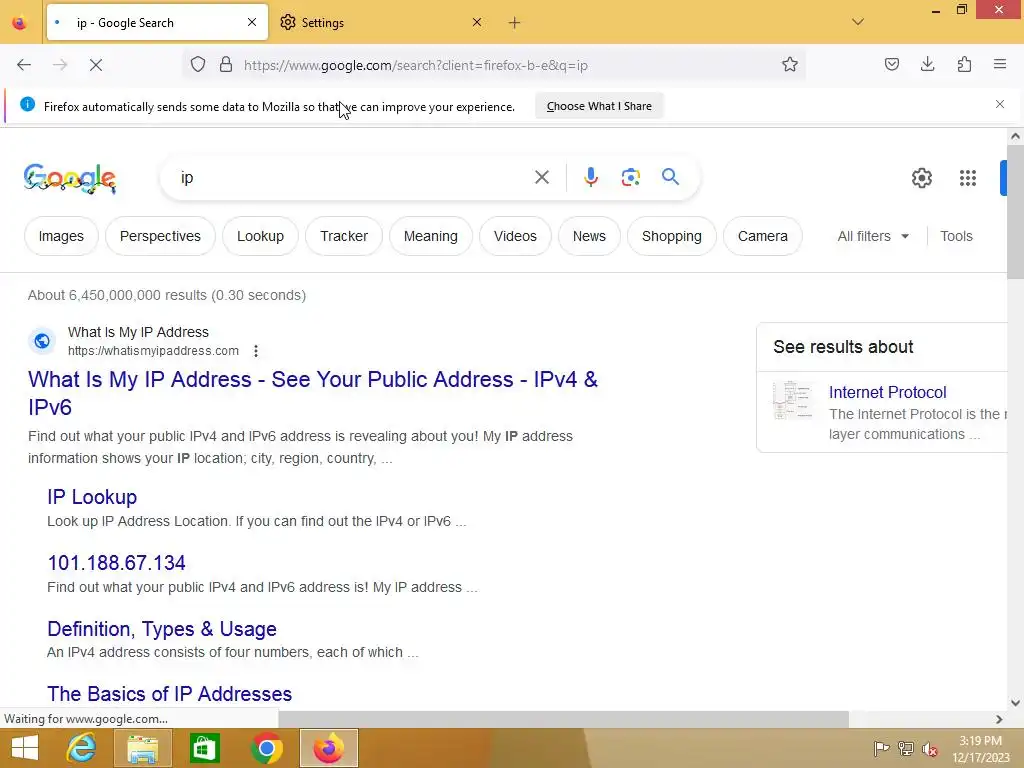Select the Camera filter chip
This screenshot has height=768, width=1024.
click(763, 236)
